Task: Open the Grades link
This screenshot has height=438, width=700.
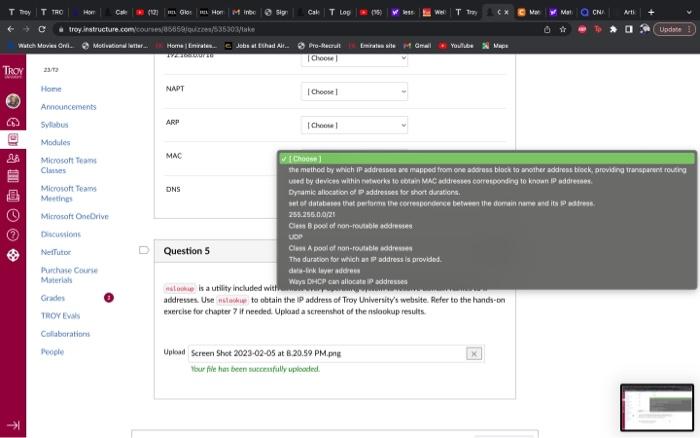Action: (53, 298)
